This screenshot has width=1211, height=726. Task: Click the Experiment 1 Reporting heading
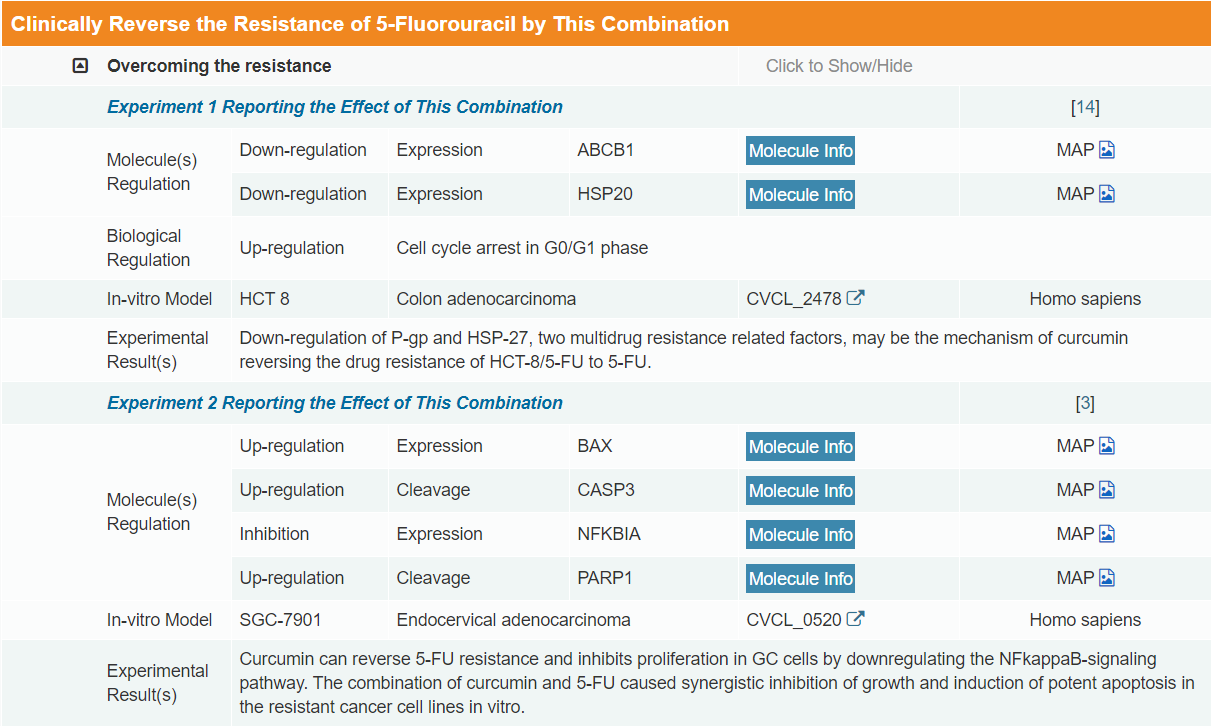[x=335, y=107]
